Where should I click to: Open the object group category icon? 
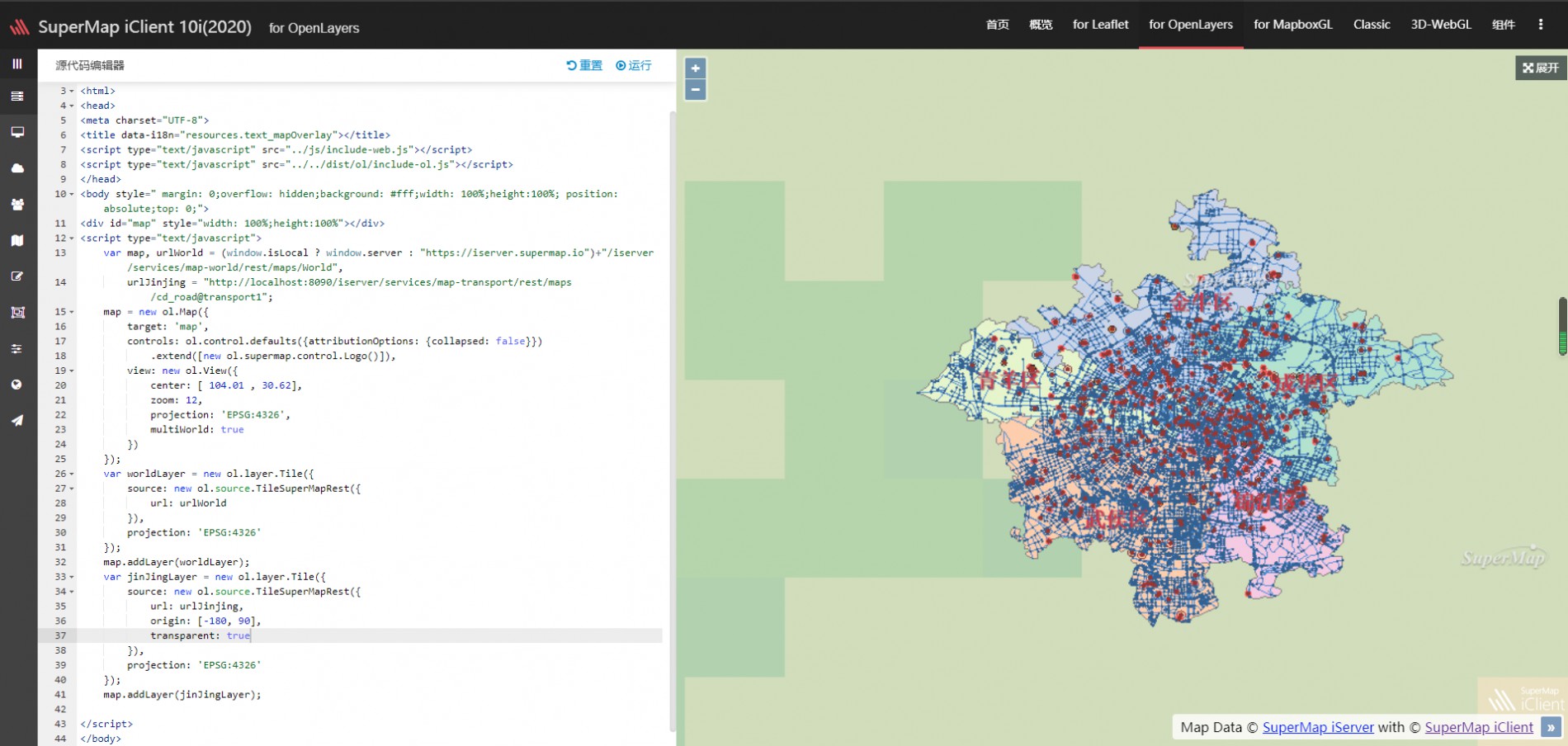pyautogui.click(x=17, y=312)
